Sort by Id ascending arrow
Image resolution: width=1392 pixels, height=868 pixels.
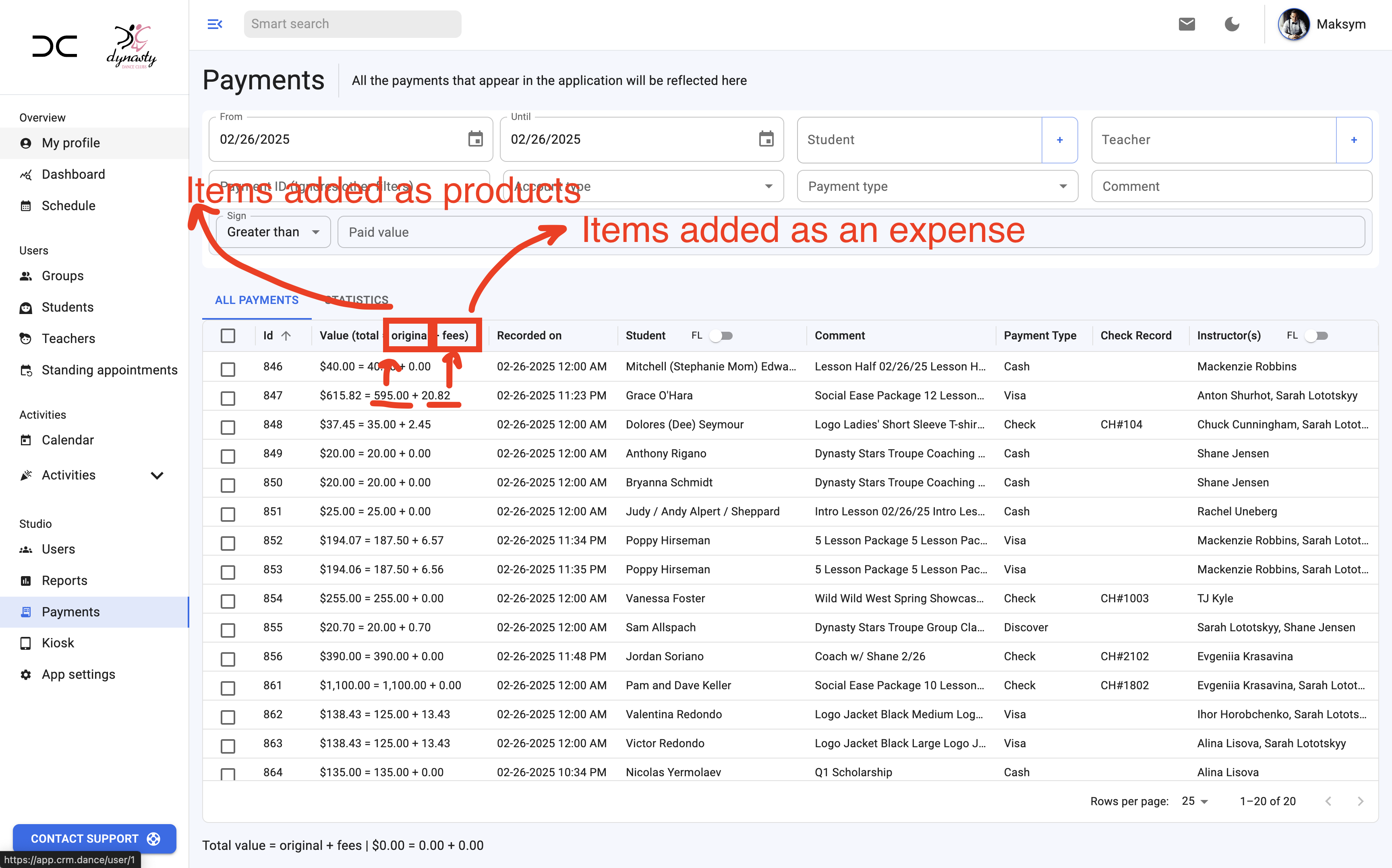click(x=286, y=336)
